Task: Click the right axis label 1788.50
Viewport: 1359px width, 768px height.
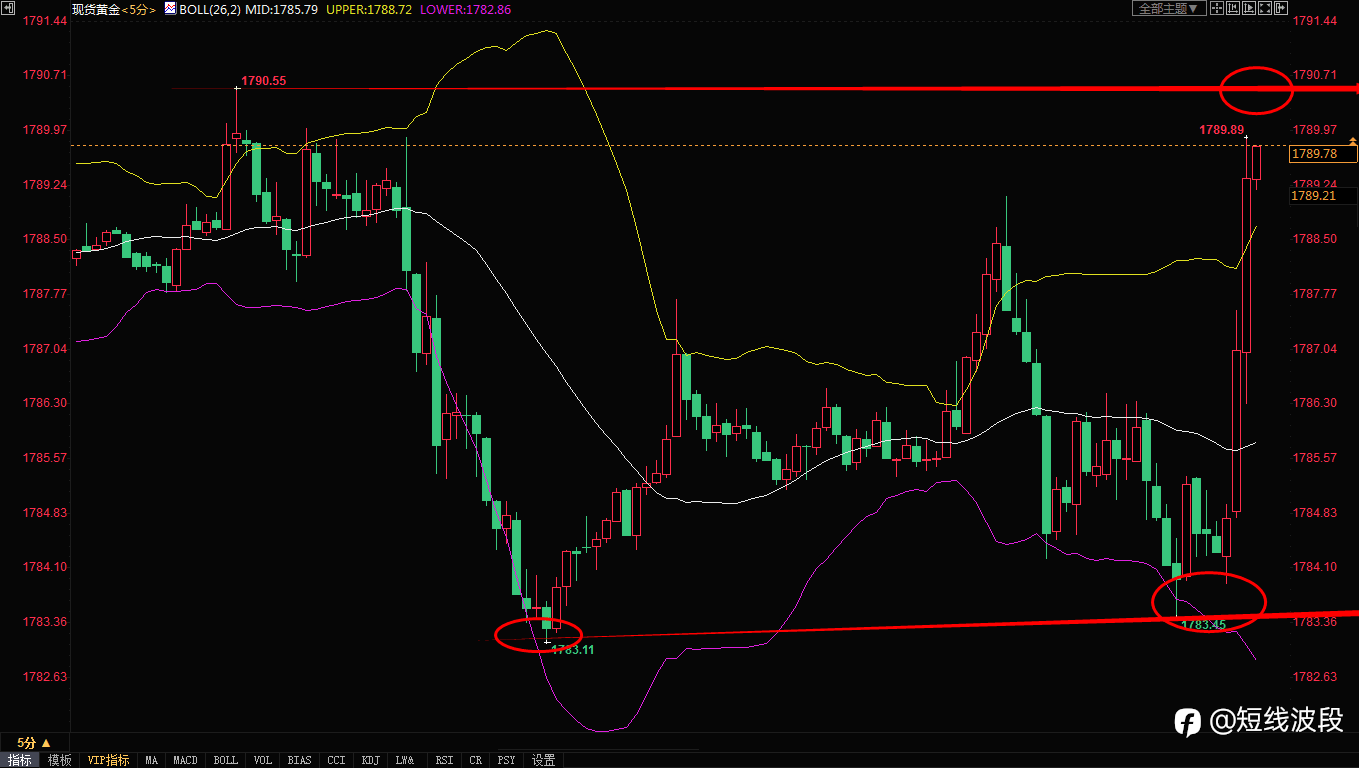Action: pyautogui.click(x=1315, y=239)
